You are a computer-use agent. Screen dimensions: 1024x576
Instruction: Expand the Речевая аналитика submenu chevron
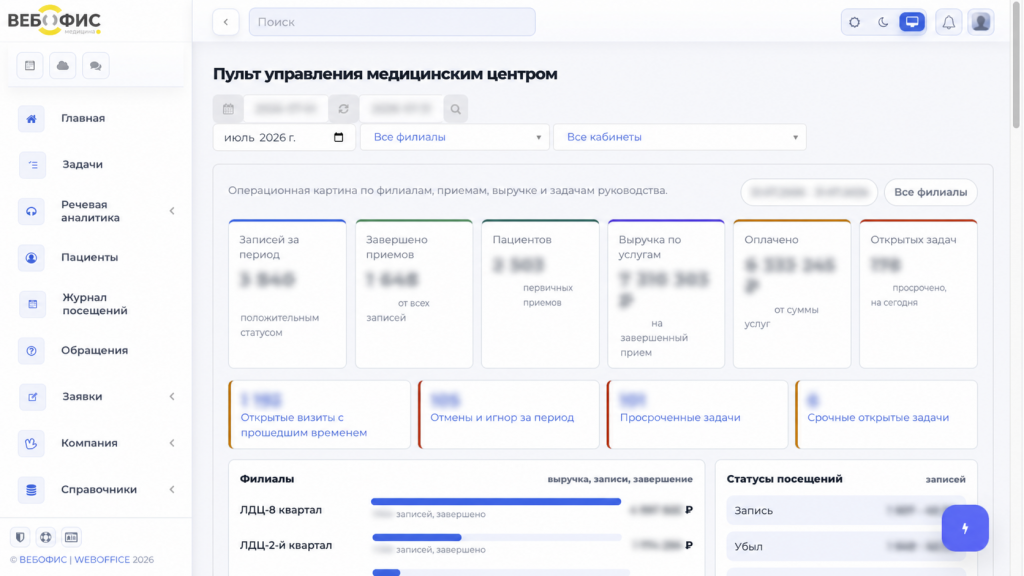click(172, 211)
